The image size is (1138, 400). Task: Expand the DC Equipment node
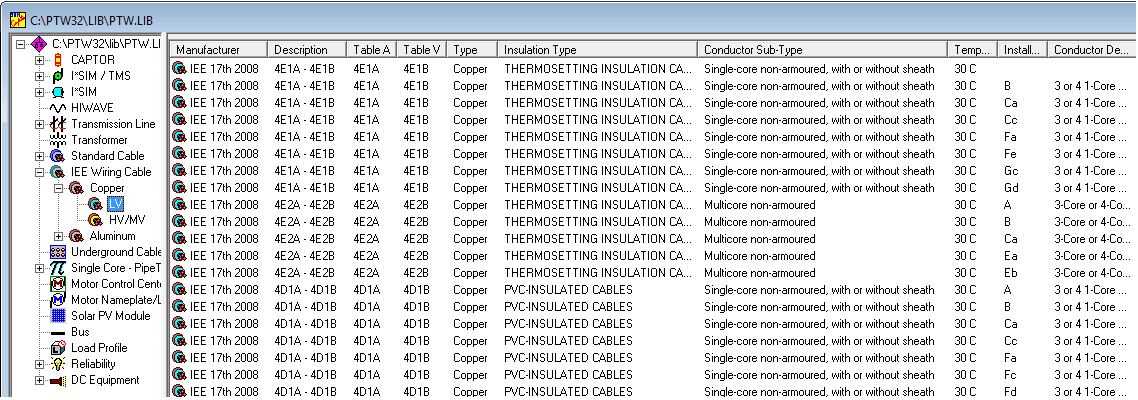click(39, 380)
